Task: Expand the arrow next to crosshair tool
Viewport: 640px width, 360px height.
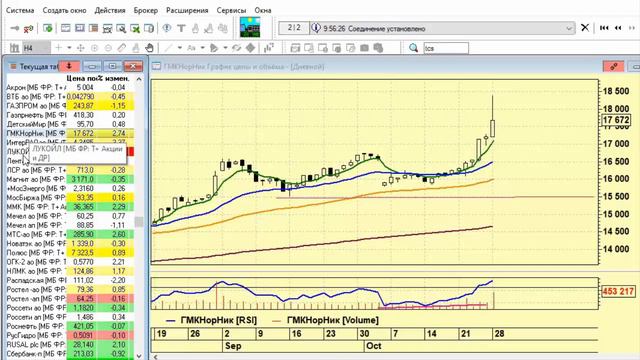Action: (x=69, y=48)
